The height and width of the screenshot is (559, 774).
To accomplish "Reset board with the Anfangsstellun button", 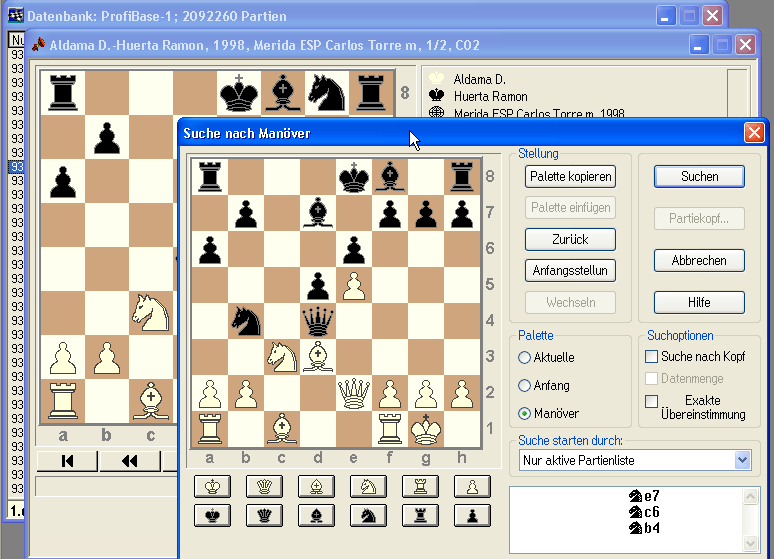I will (x=570, y=270).
